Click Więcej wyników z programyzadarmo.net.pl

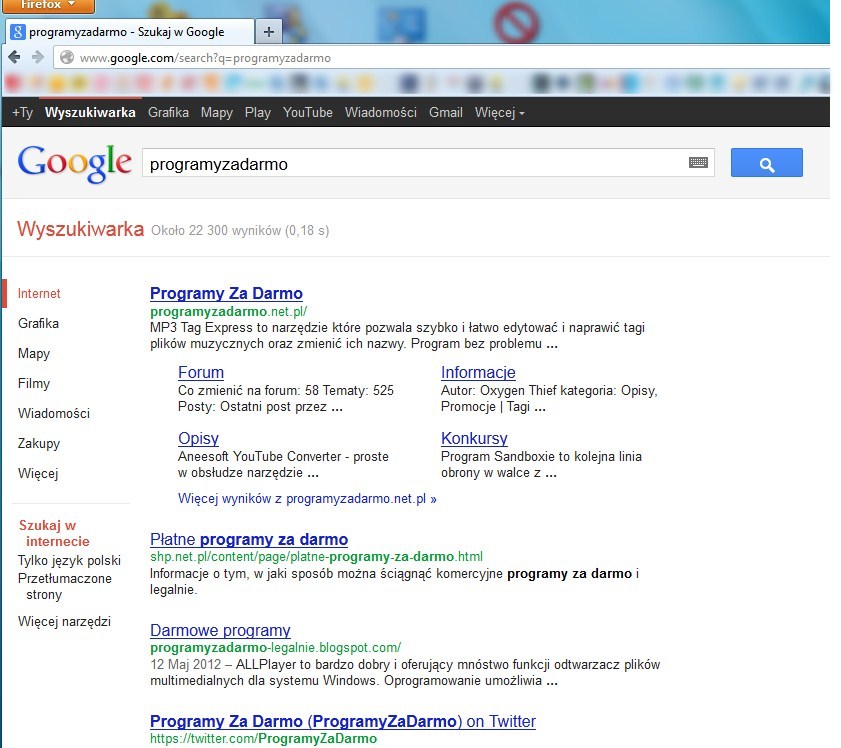coord(307,499)
